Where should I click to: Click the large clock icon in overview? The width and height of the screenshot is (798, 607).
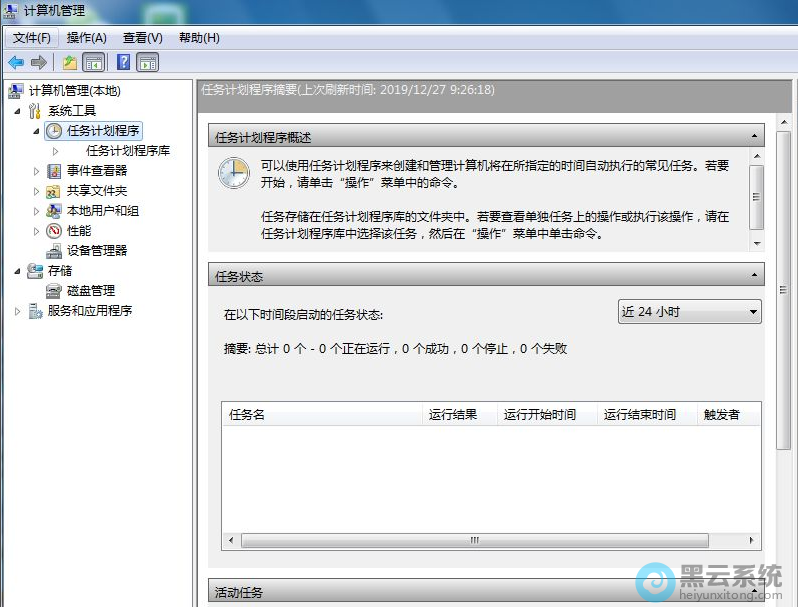(234, 173)
